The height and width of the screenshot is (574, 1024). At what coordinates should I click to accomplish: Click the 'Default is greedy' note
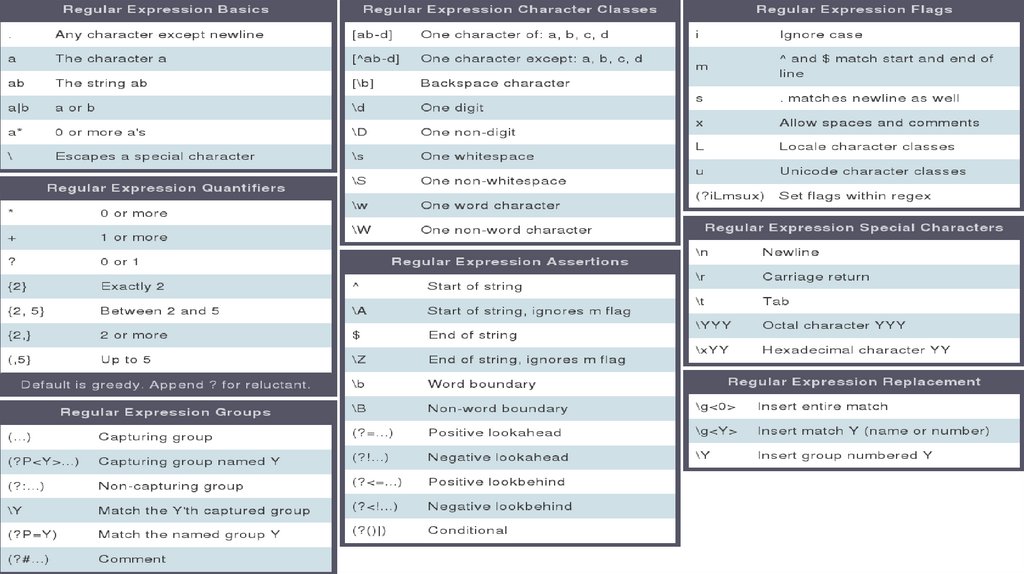point(166,385)
